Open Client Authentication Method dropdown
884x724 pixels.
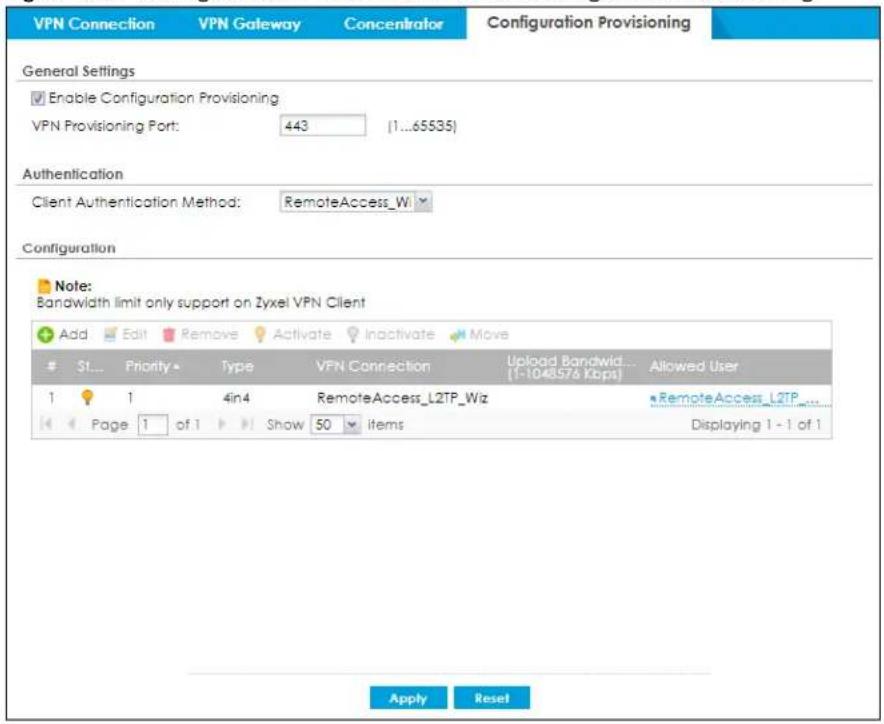423,202
